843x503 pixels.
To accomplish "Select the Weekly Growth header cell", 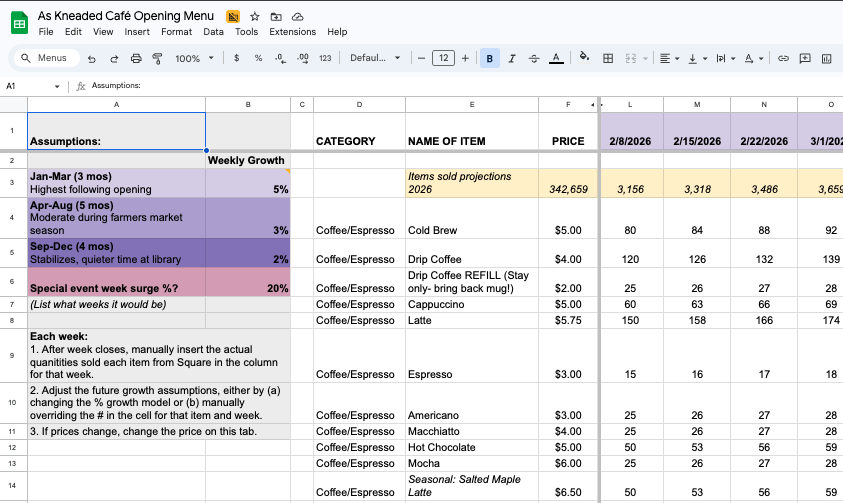I will 248,160.
